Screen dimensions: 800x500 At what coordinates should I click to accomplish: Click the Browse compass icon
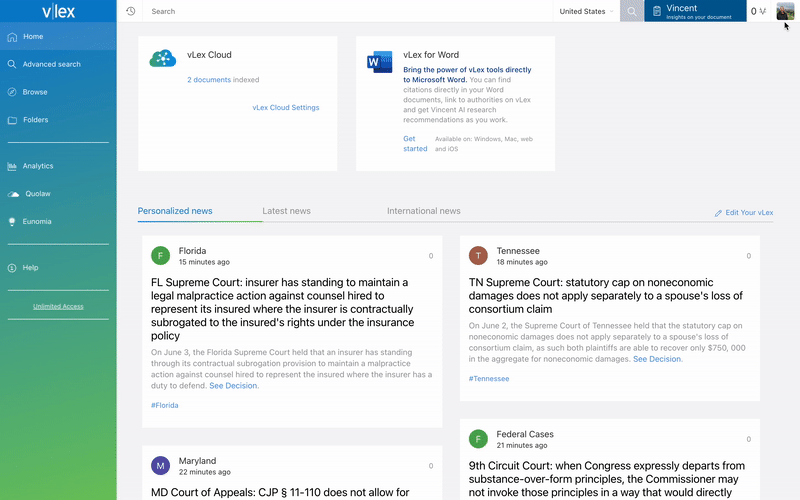12,92
